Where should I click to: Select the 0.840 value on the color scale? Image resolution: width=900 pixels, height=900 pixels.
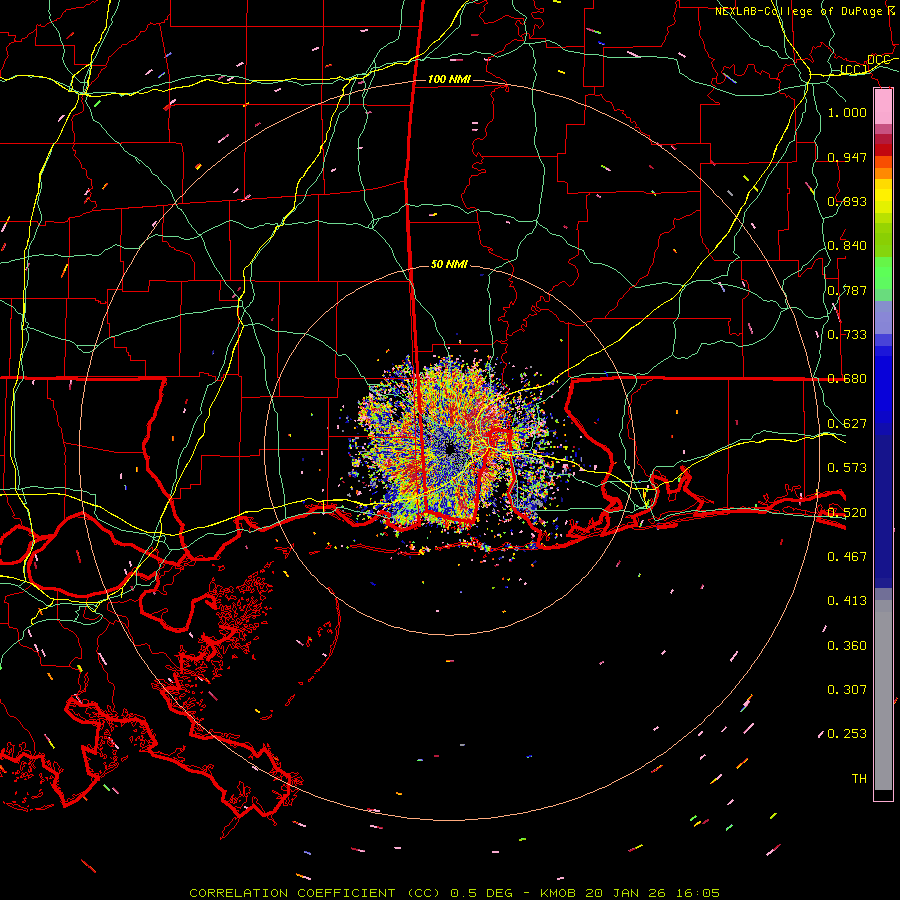[x=847, y=246]
